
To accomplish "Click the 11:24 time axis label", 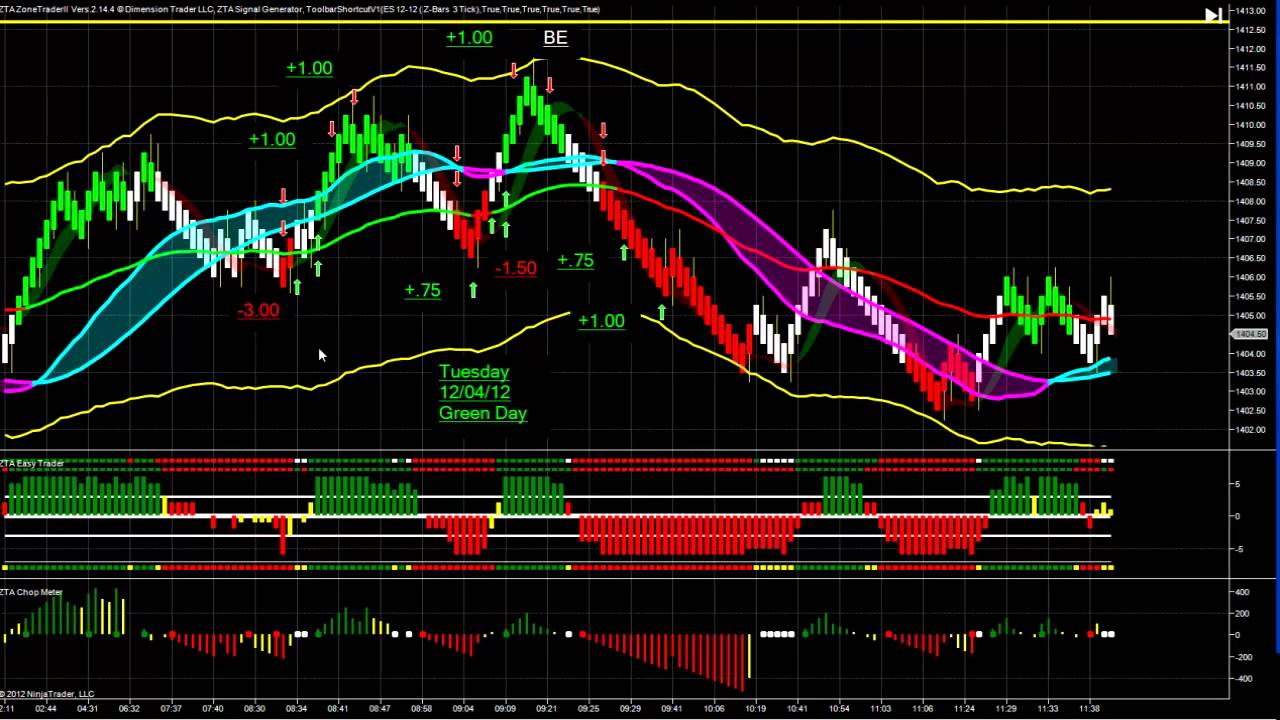I will [x=964, y=708].
